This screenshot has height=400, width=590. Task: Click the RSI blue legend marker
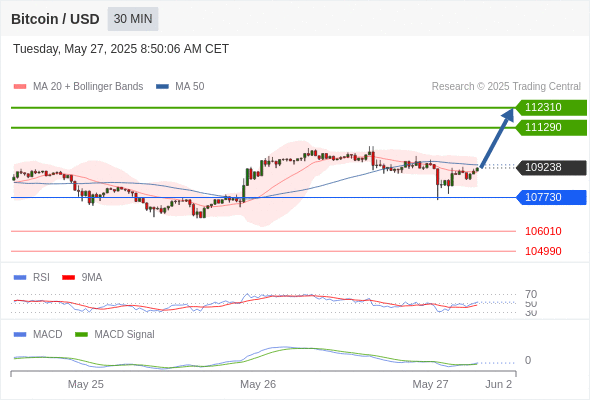click(x=20, y=278)
